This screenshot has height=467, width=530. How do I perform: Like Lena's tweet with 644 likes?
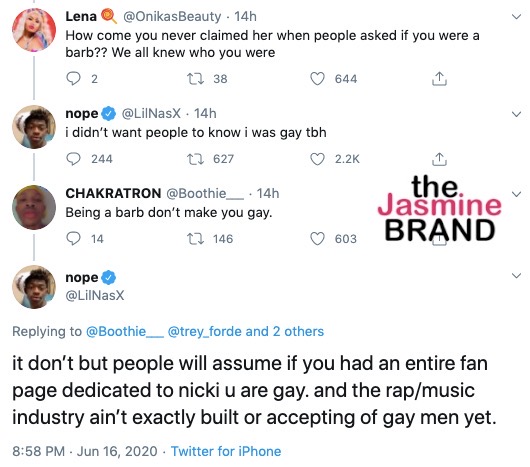pos(317,79)
